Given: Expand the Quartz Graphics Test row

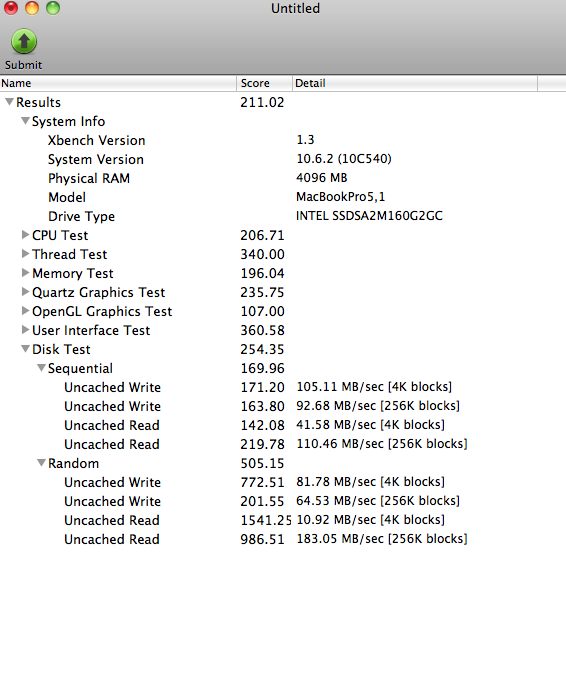Looking at the screenshot, I should [25, 292].
